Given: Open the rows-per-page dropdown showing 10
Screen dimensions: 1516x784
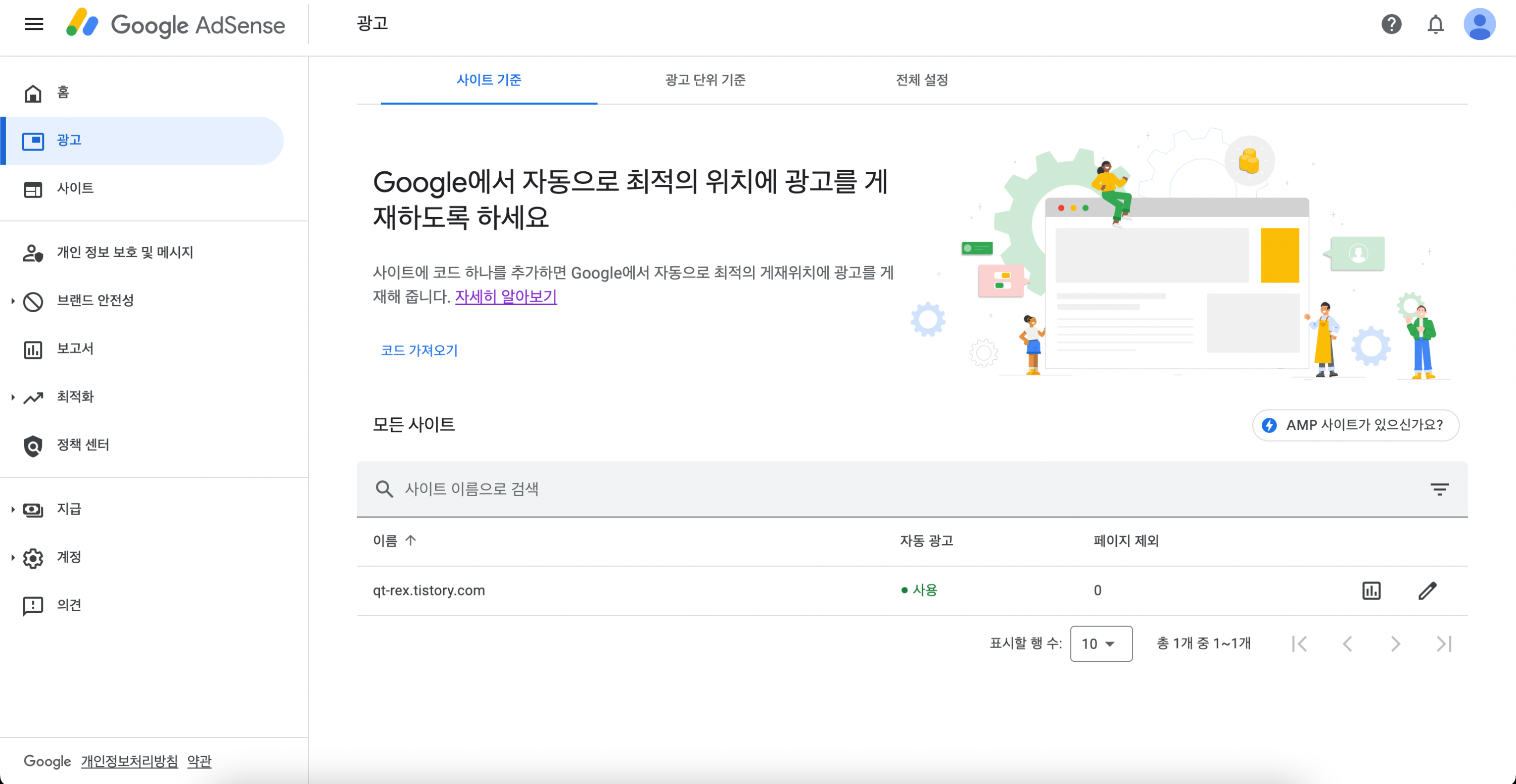Looking at the screenshot, I should [x=1101, y=644].
